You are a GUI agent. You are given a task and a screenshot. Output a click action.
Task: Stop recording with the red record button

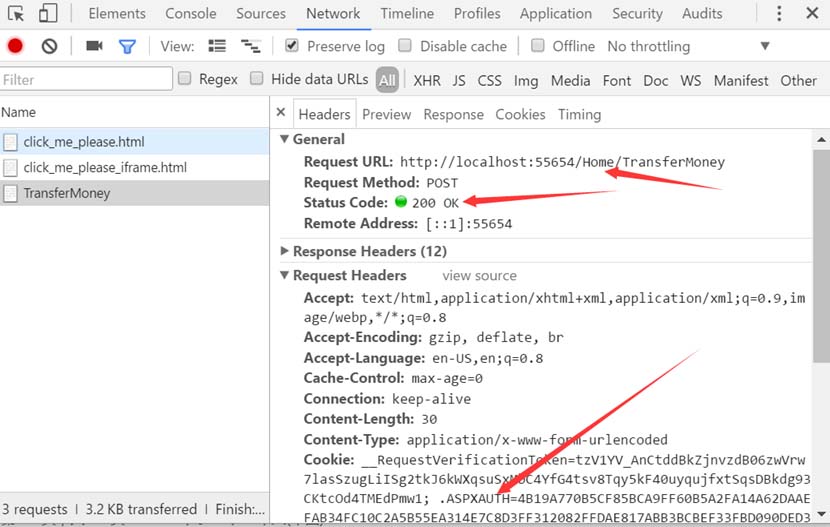(15, 47)
